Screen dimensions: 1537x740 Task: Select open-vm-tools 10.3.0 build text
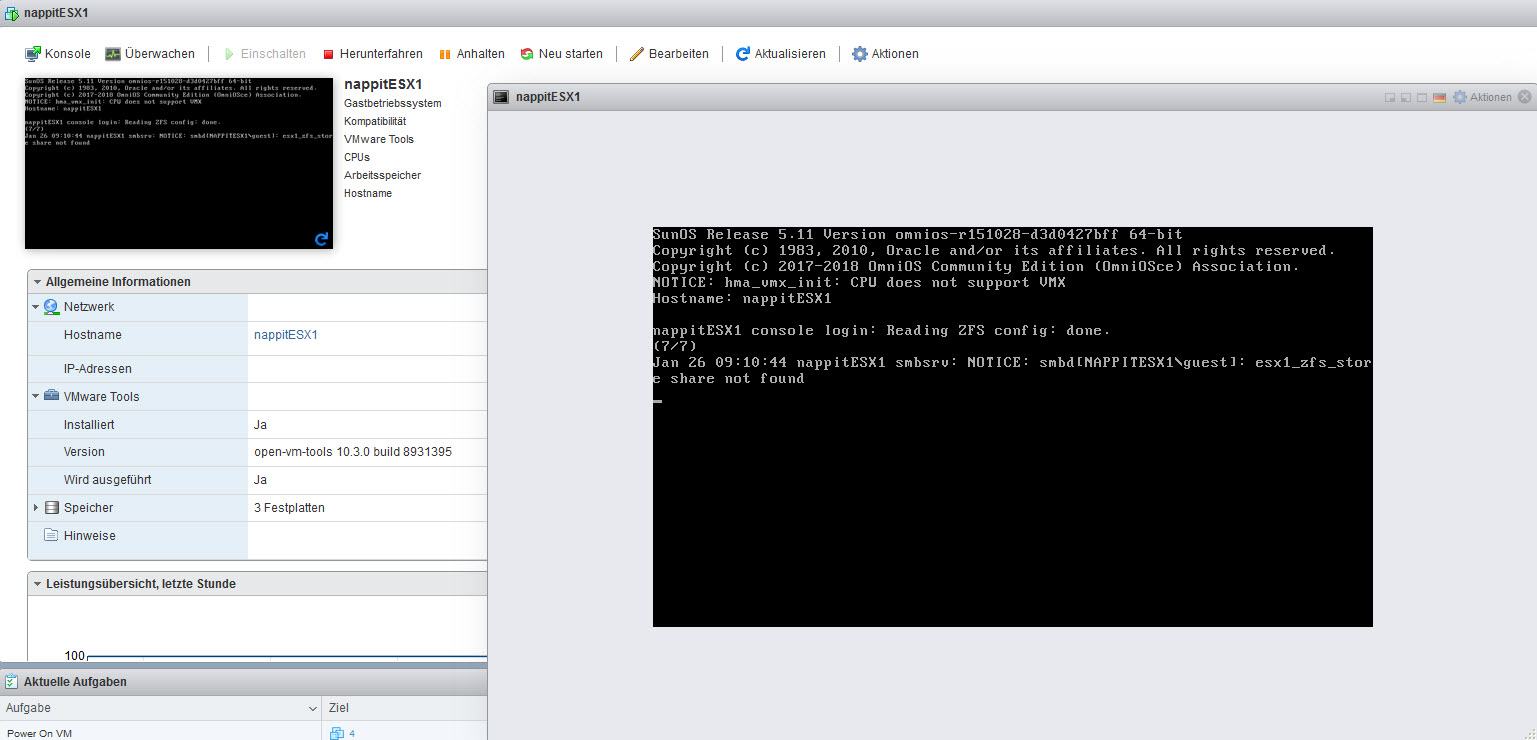[353, 452]
